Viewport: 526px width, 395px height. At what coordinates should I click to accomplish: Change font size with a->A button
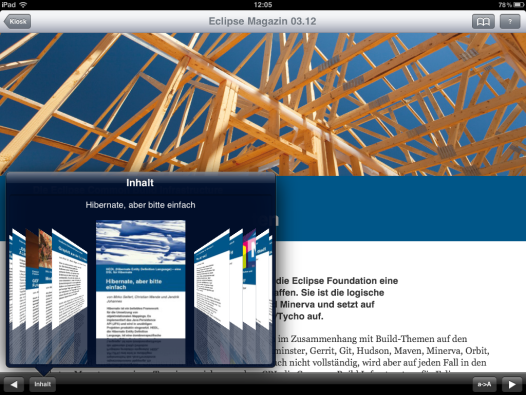[x=484, y=384]
